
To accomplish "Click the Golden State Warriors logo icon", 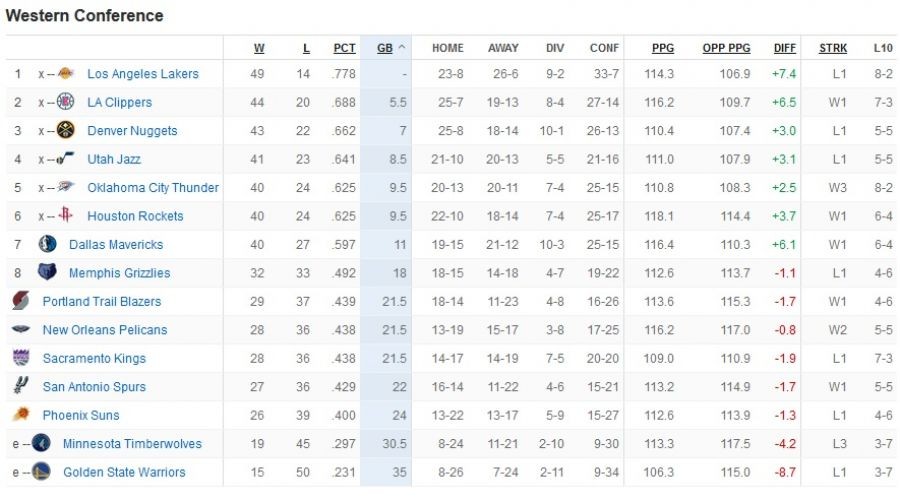I will point(41,472).
